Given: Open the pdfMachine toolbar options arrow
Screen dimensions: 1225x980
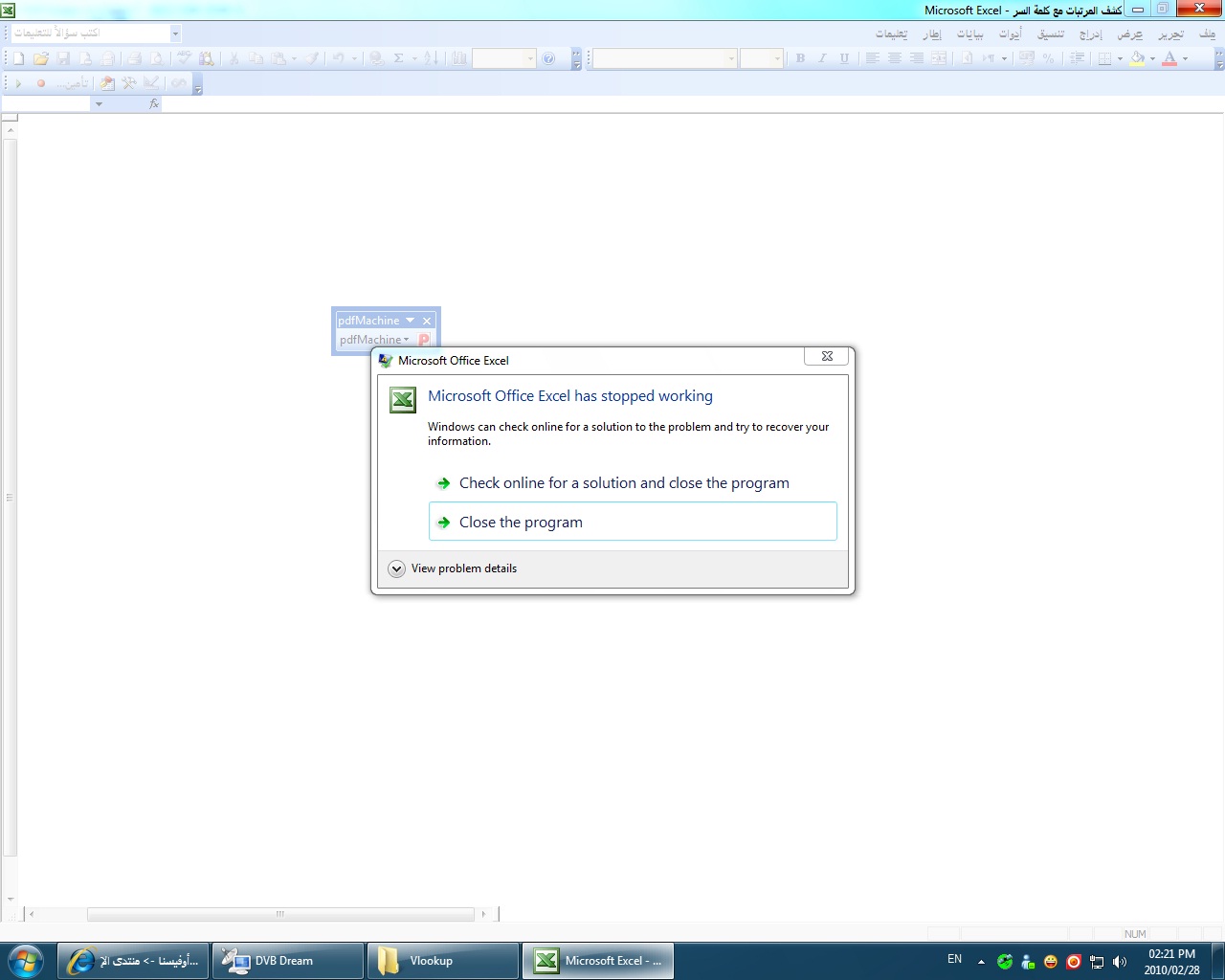Looking at the screenshot, I should [x=411, y=321].
